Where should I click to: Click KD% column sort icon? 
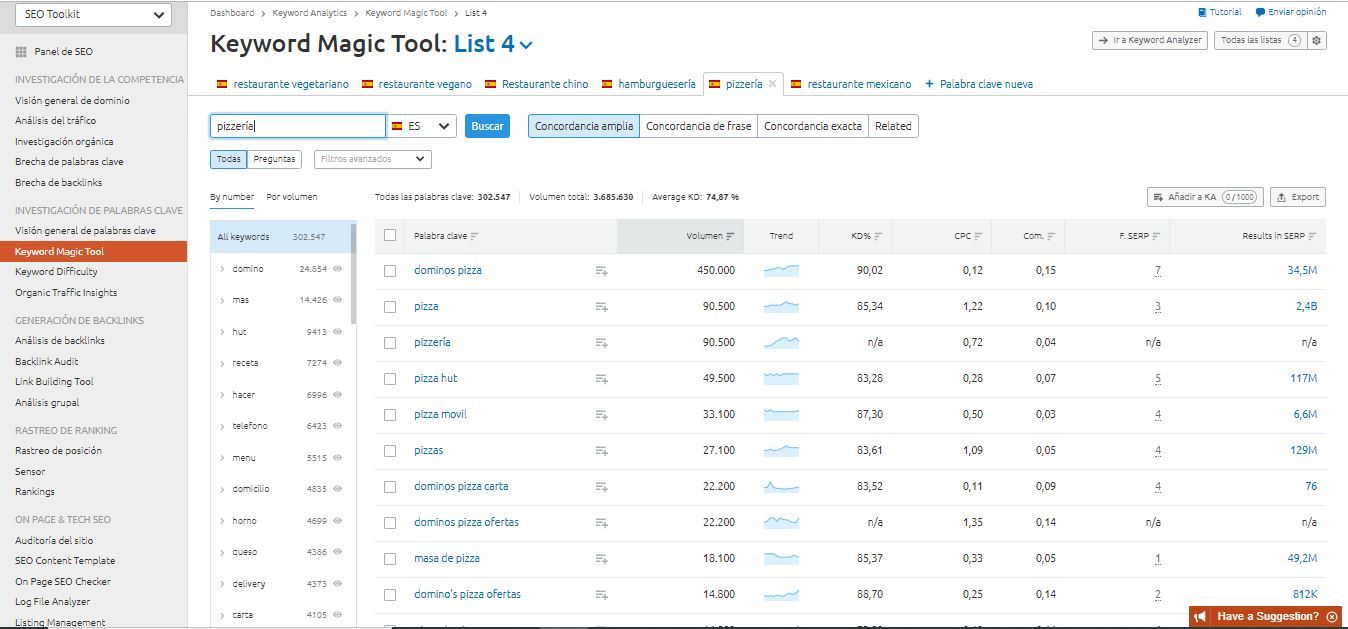[878, 236]
